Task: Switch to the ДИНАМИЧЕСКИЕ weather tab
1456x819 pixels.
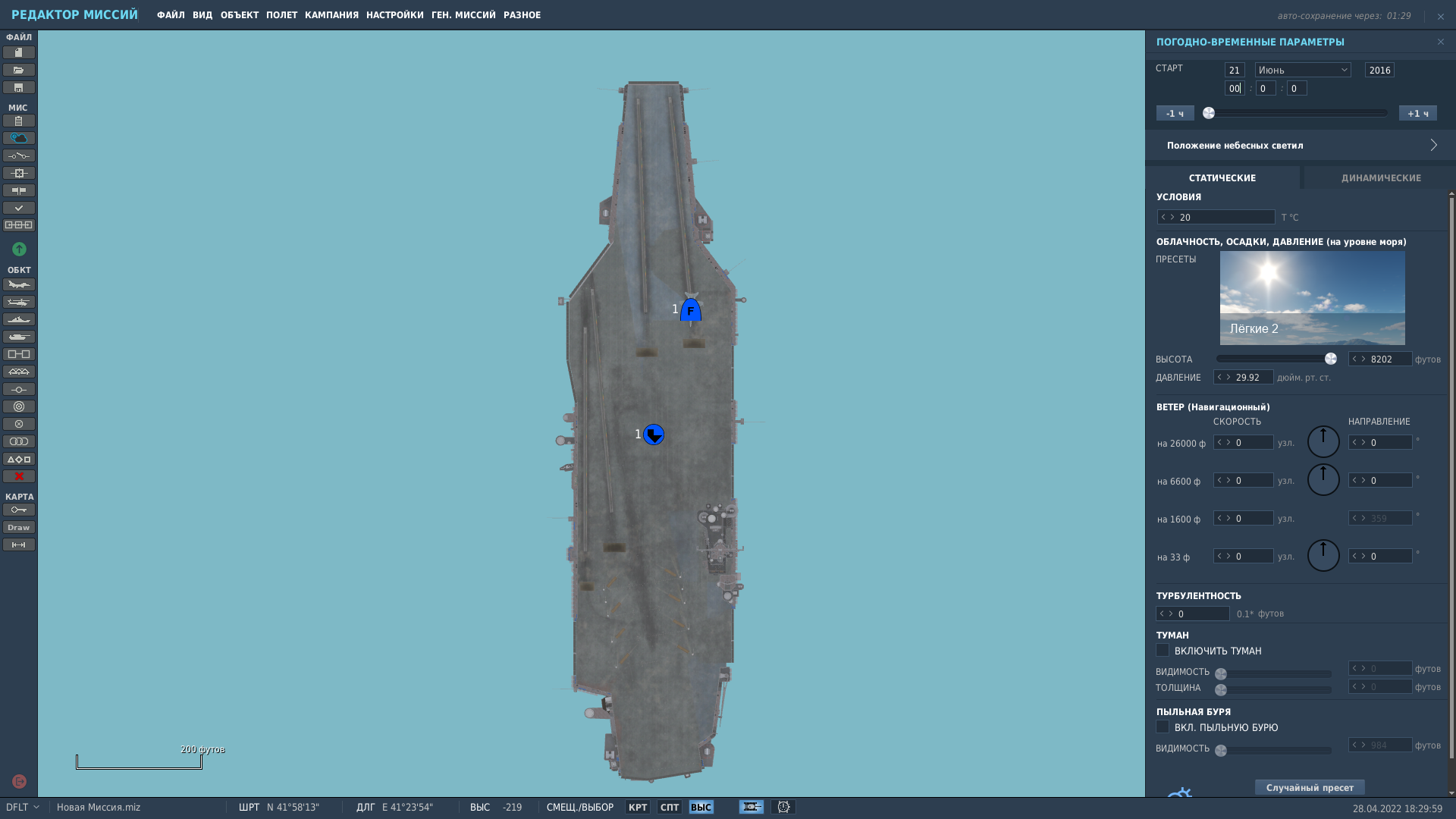Action: point(1381,177)
